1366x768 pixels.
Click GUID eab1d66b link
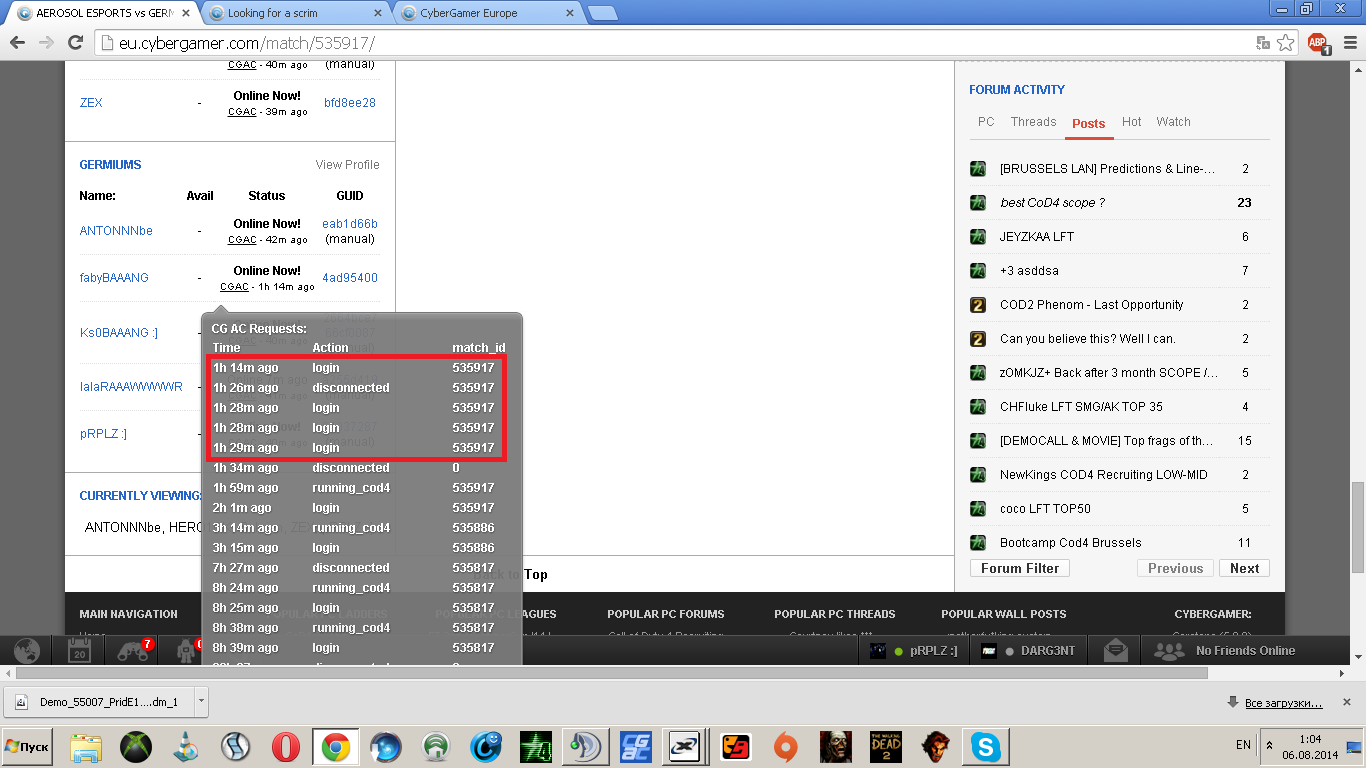[350, 224]
